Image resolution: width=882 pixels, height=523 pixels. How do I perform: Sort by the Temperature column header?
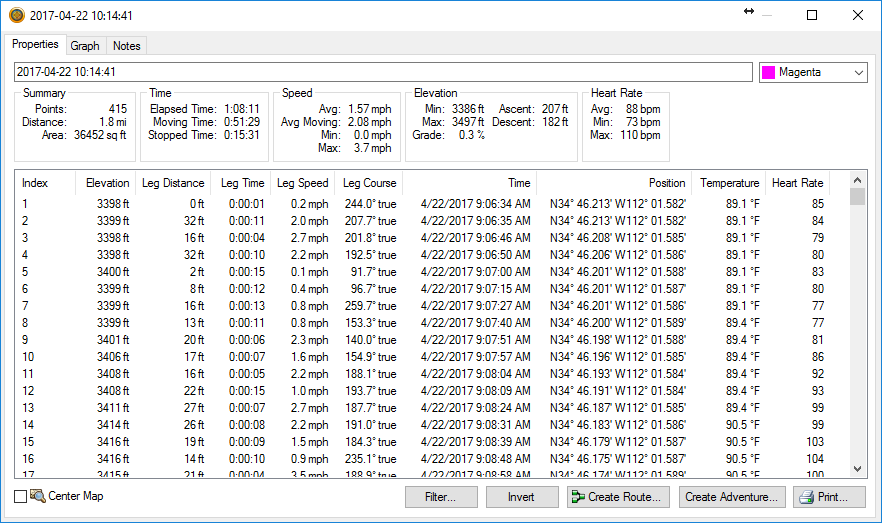pos(729,183)
